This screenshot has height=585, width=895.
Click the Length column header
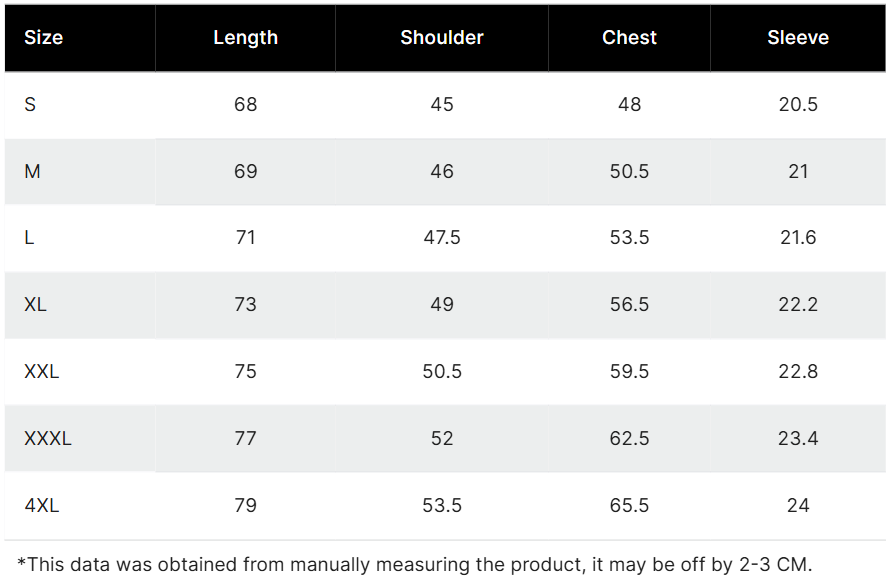pos(245,38)
